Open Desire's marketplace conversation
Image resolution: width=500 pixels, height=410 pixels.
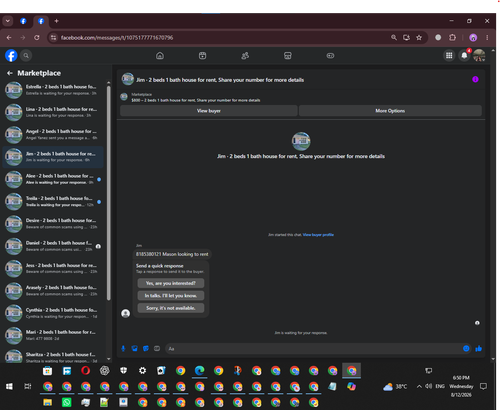[x=53, y=224]
